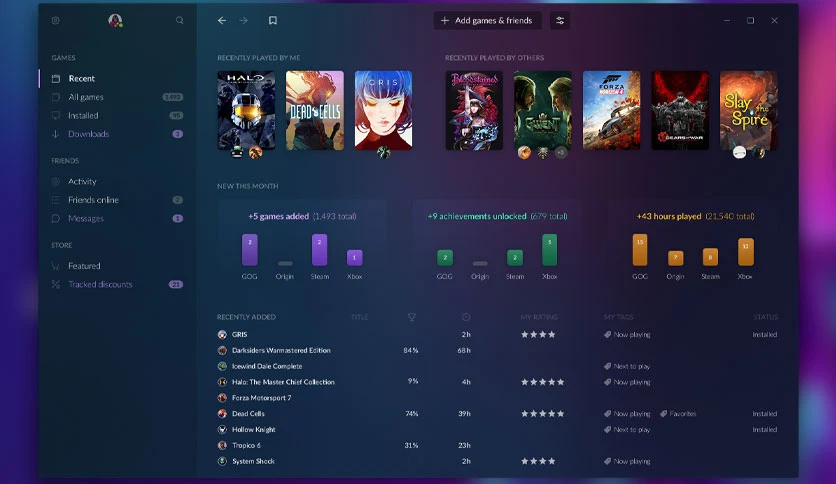Click the Downloads arrow icon
Image resolution: width=836 pixels, height=484 pixels.
pos(55,134)
